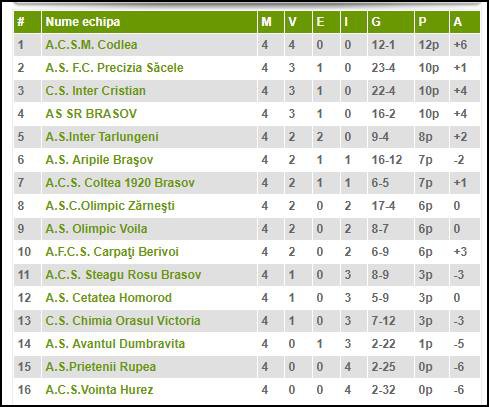This screenshot has height=407, width=489.
Task: Open A.C.S.Vointa Hurez team page
Action: (99, 390)
